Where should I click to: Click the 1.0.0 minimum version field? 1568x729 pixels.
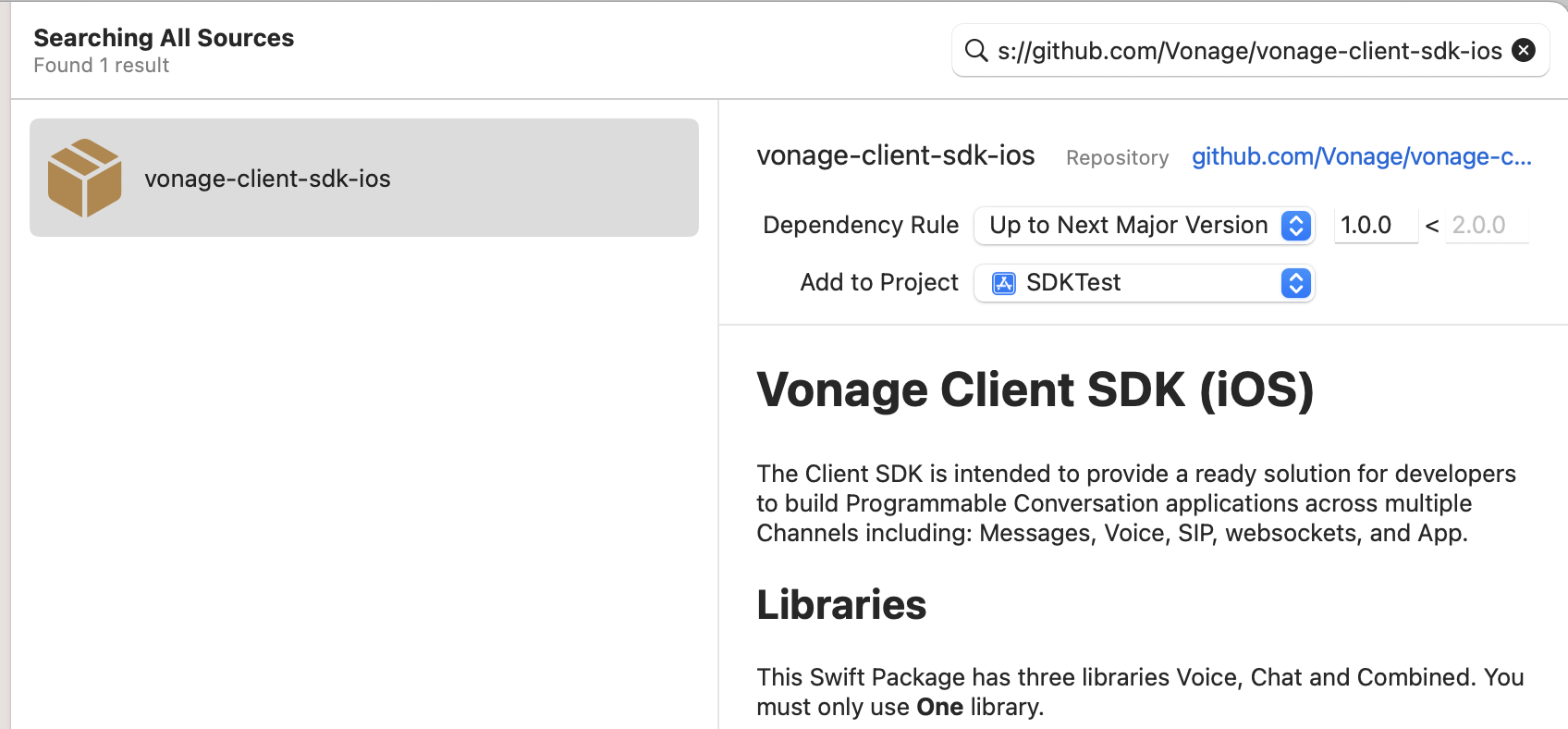click(x=1375, y=225)
